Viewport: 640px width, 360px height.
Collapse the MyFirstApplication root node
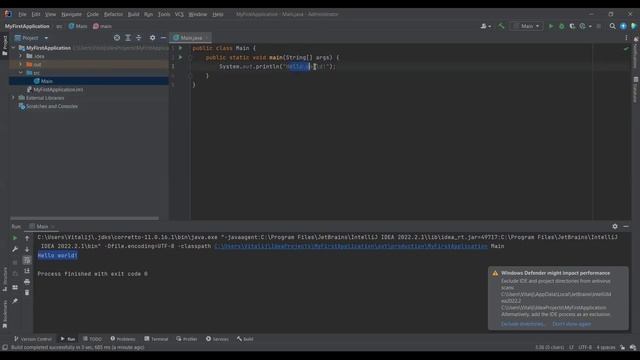coord(13,48)
